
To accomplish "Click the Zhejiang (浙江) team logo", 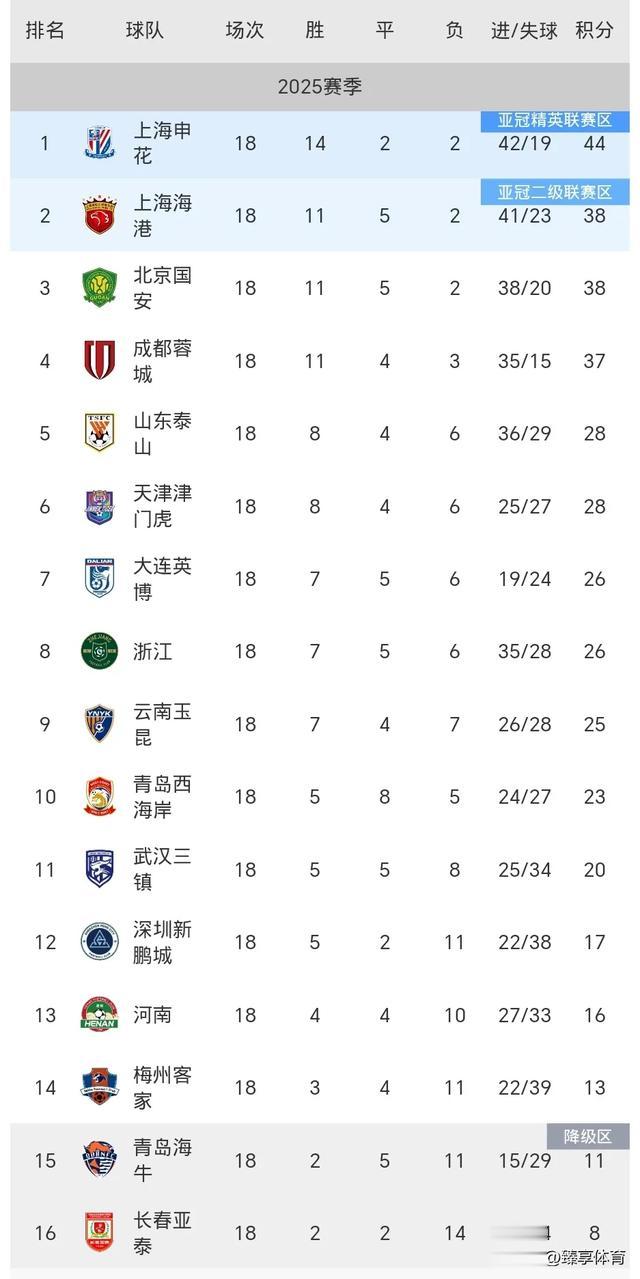I will pyautogui.click(x=100, y=651).
